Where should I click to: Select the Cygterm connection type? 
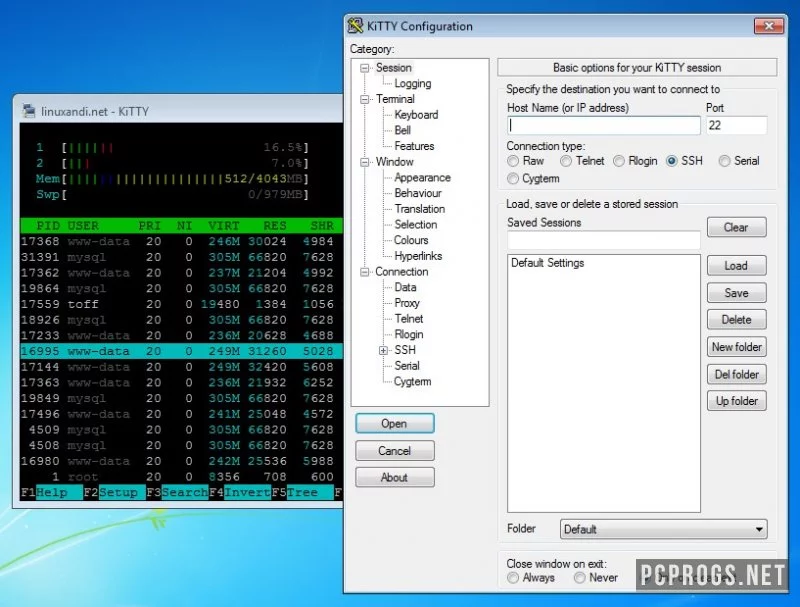[x=513, y=179]
